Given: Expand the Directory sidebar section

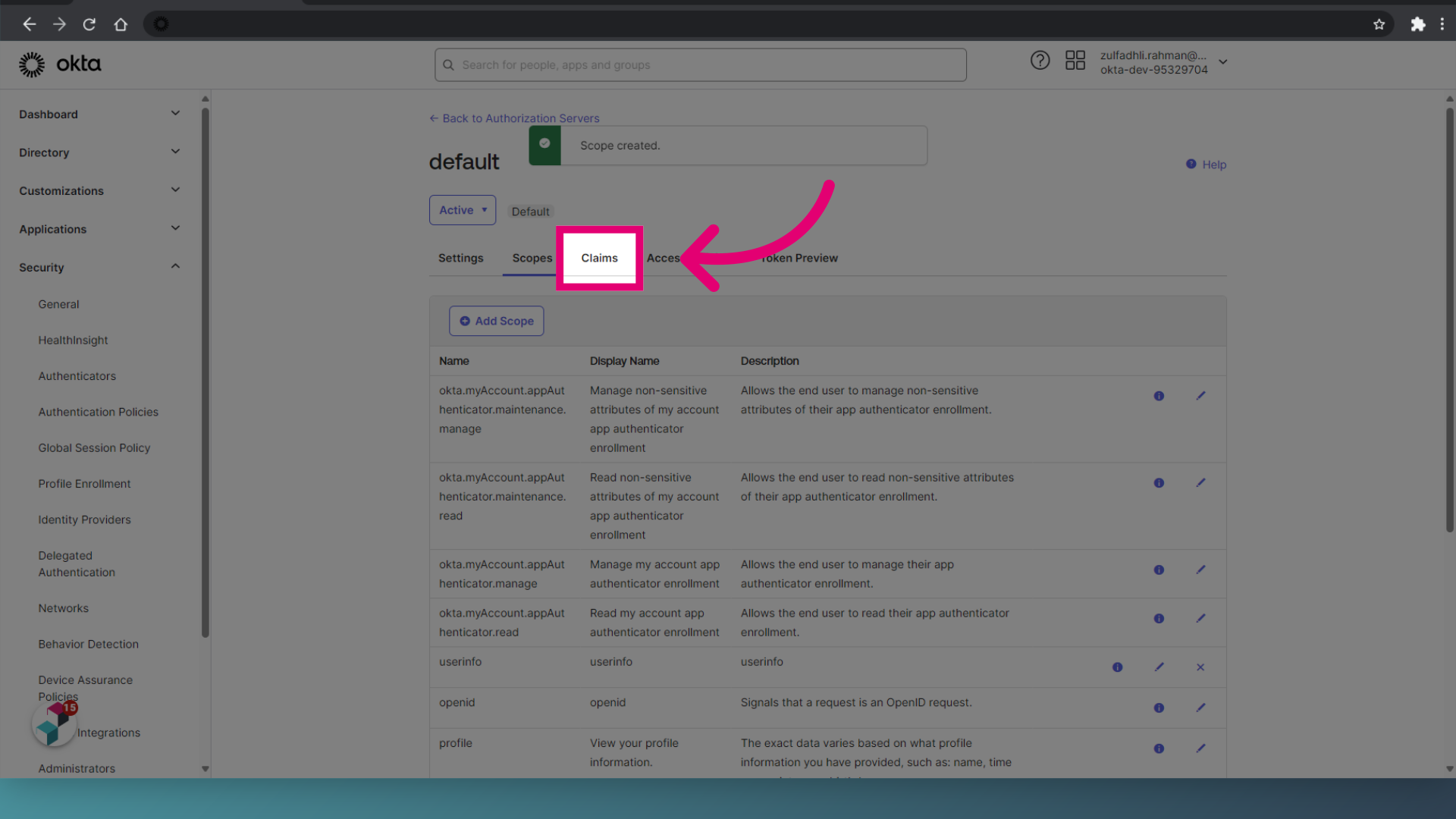Looking at the screenshot, I should (175, 152).
